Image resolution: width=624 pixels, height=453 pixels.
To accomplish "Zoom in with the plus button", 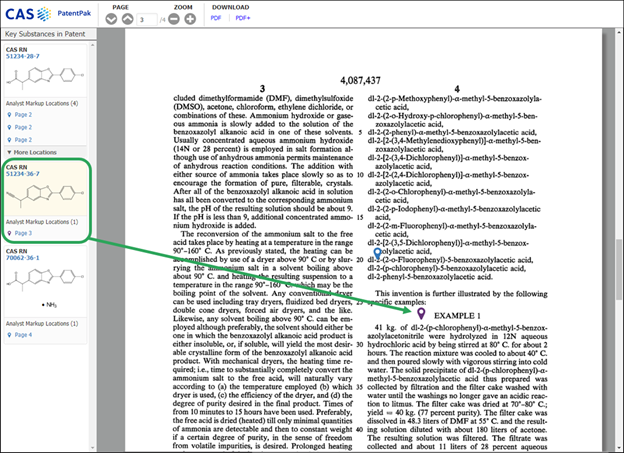I will 190,19.
